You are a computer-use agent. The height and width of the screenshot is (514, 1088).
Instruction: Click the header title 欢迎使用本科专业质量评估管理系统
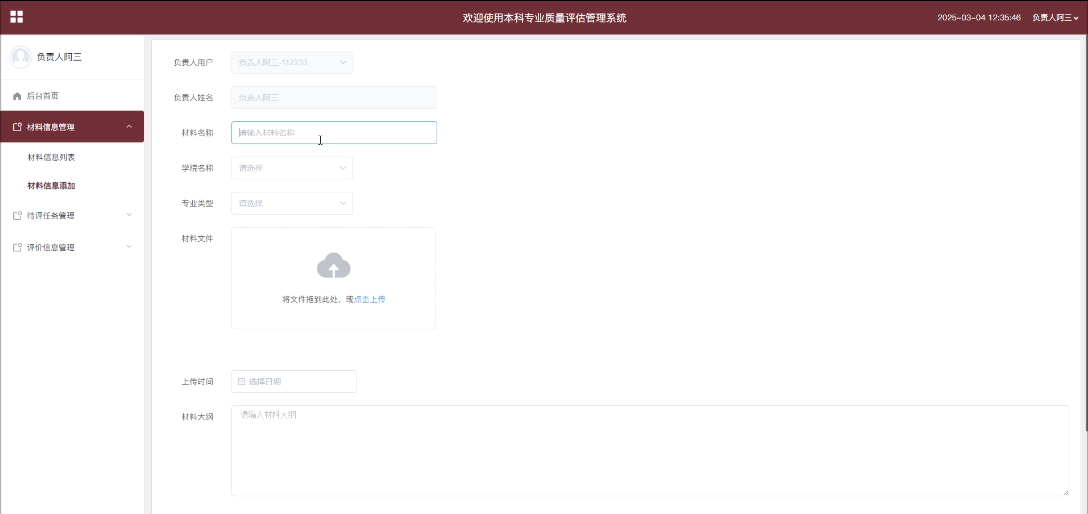[x=545, y=18]
